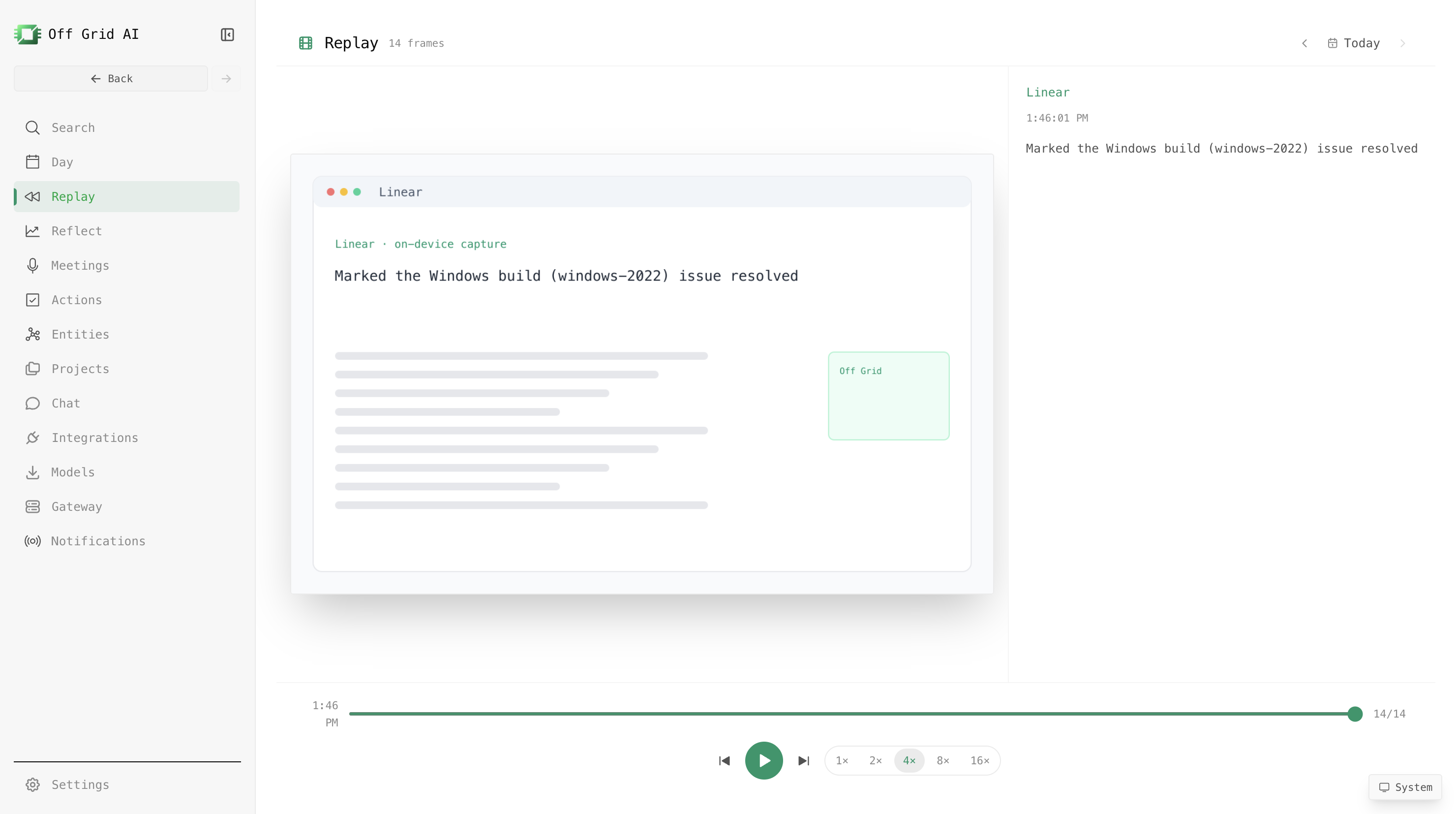Open the Notifications section
The height and width of the screenshot is (814, 1456).
(x=126, y=542)
